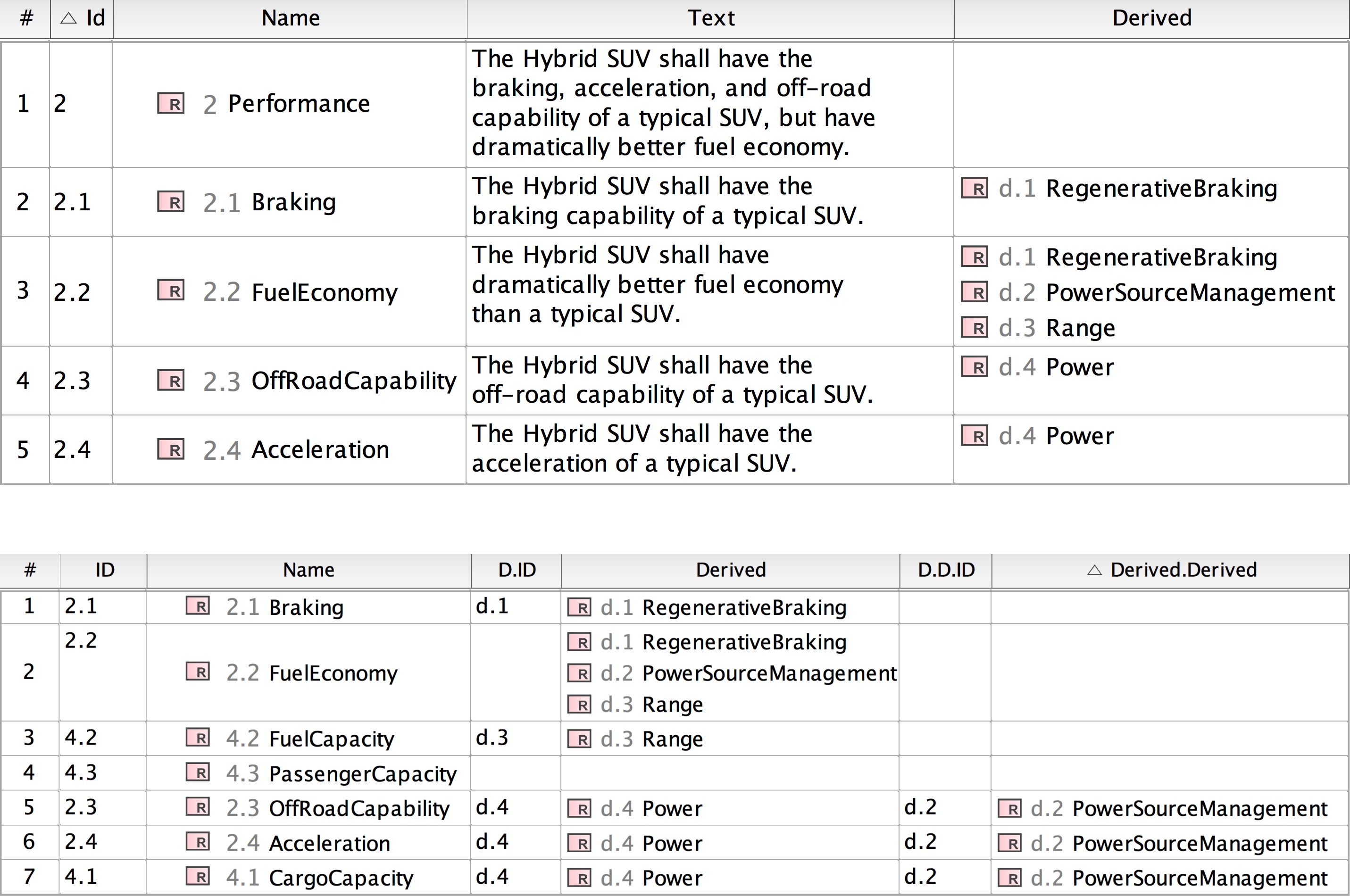Click requirement icon of d.2 PowerSourceManagement in top Derived column
This screenshot has width=1350, height=896.
(x=974, y=292)
